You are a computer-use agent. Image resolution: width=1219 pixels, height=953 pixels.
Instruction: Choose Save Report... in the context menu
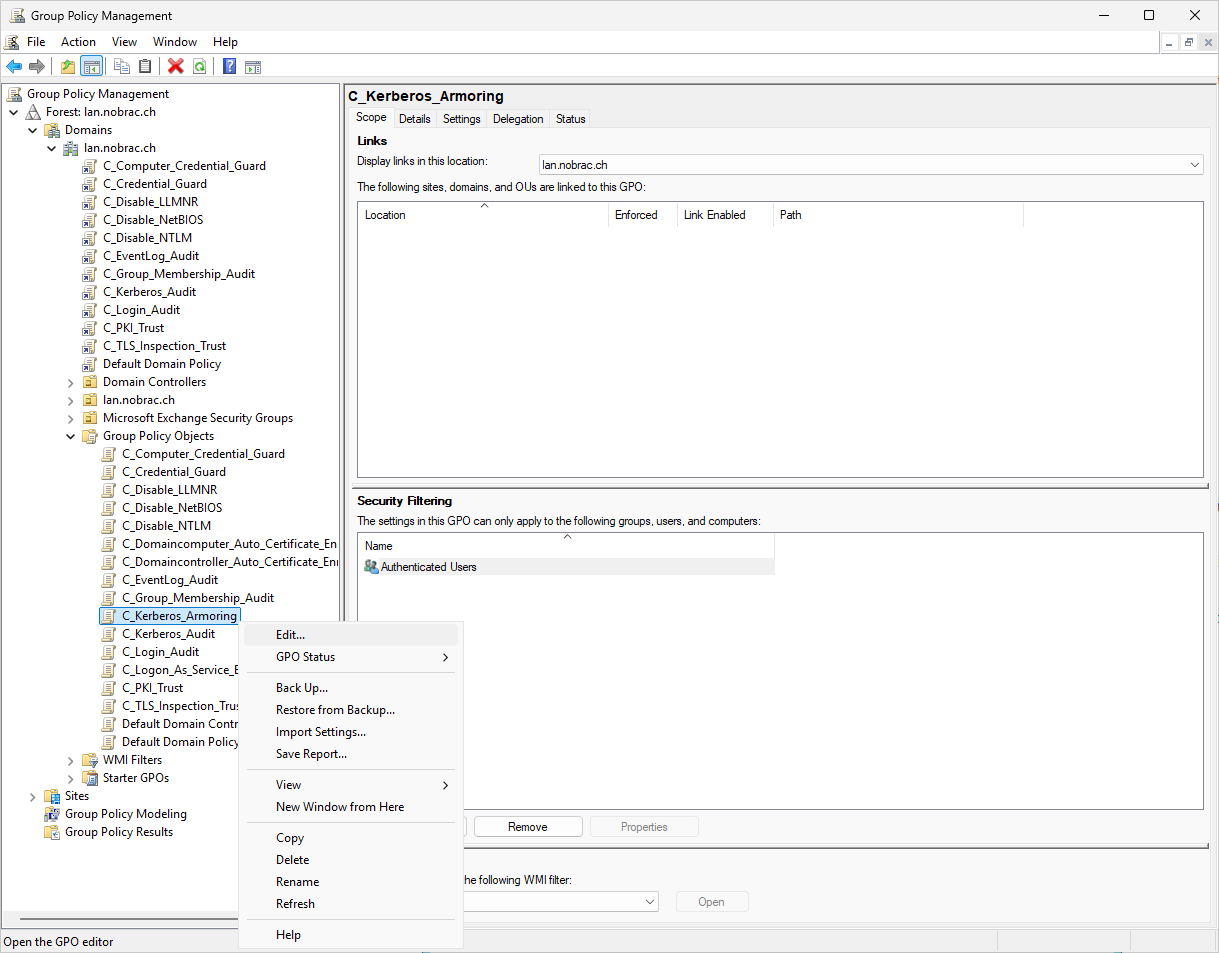350,754
